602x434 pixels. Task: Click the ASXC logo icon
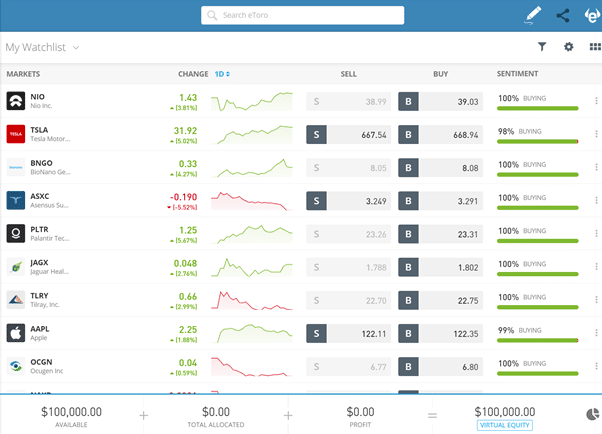pos(16,200)
